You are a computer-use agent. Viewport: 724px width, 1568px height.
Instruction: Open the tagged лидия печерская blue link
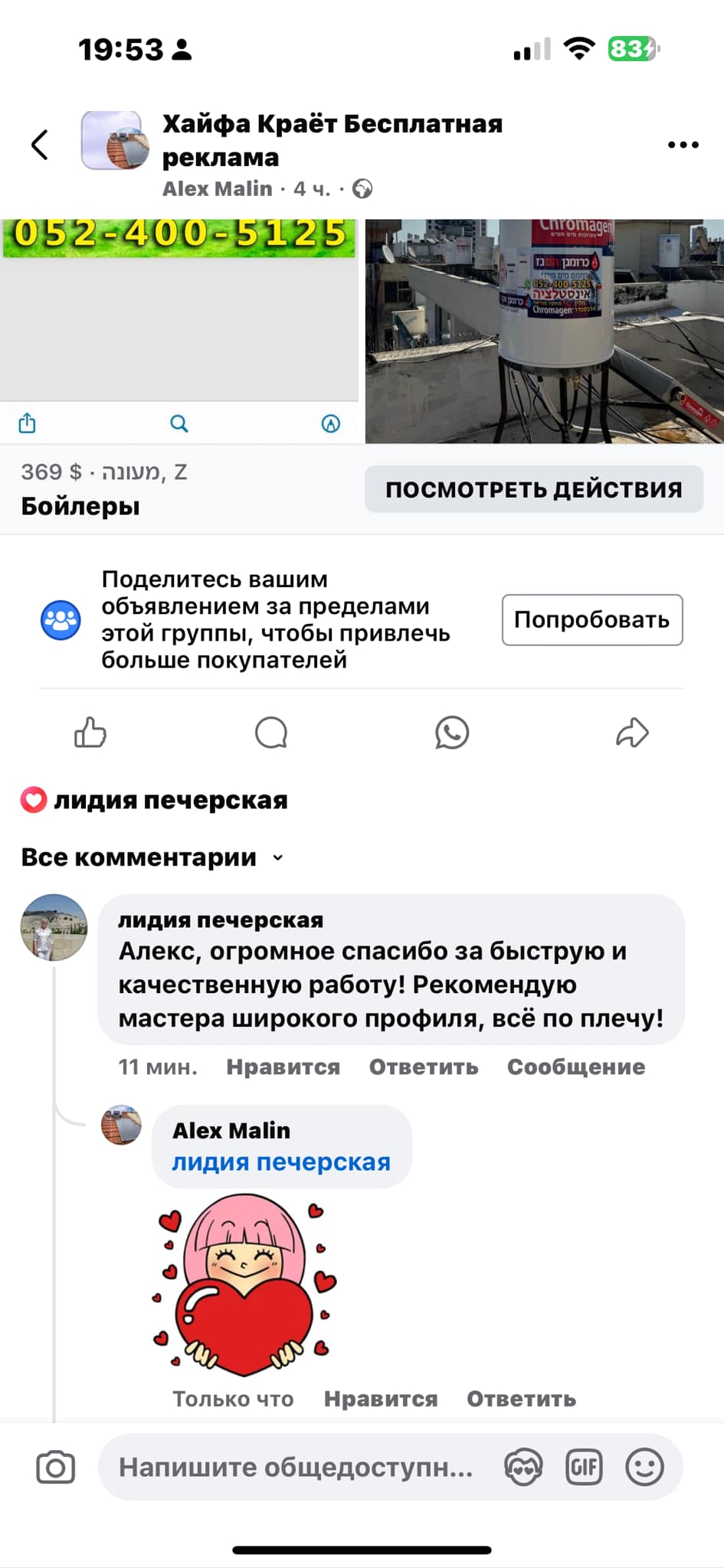coord(281,1162)
